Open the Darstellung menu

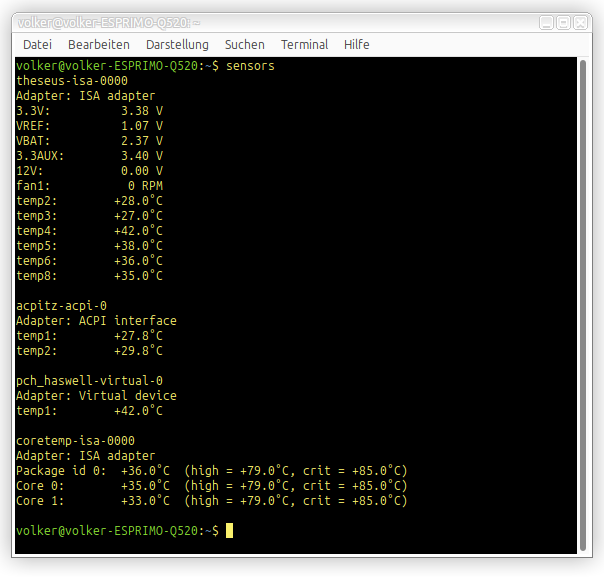click(177, 45)
